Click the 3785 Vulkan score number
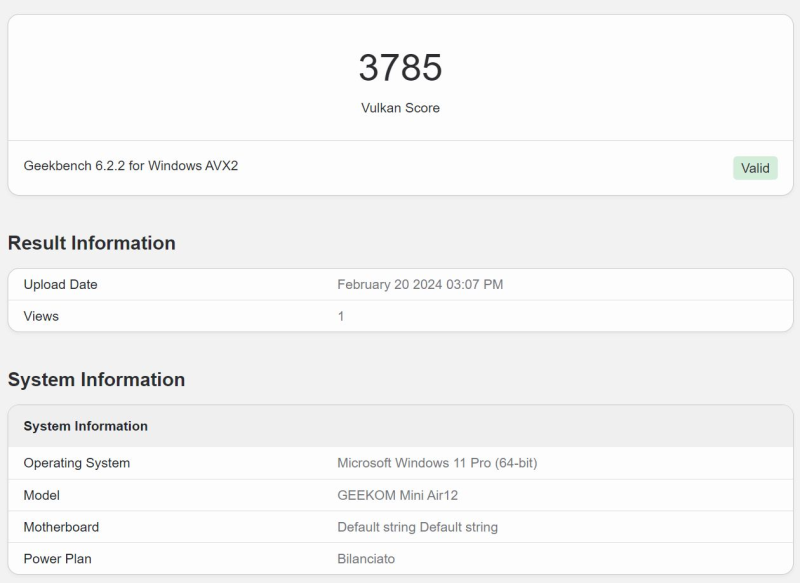 point(400,68)
